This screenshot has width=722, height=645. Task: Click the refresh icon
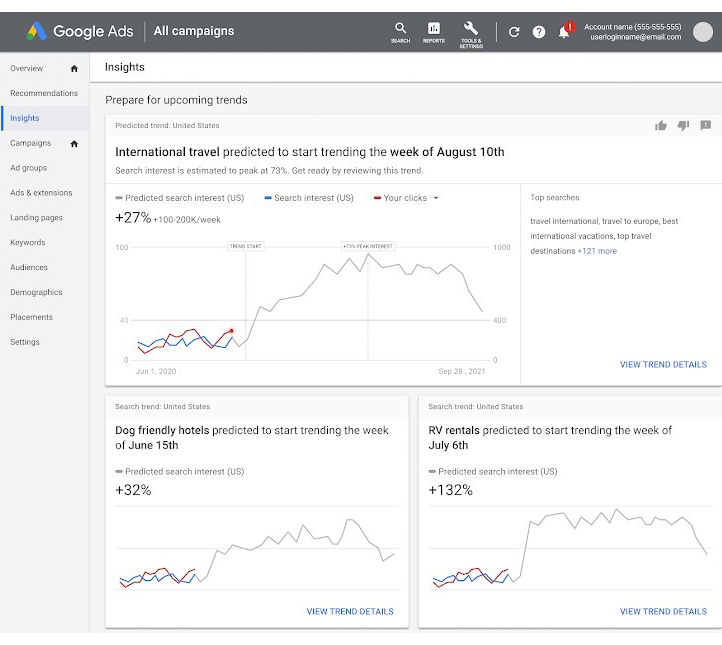pyautogui.click(x=514, y=32)
